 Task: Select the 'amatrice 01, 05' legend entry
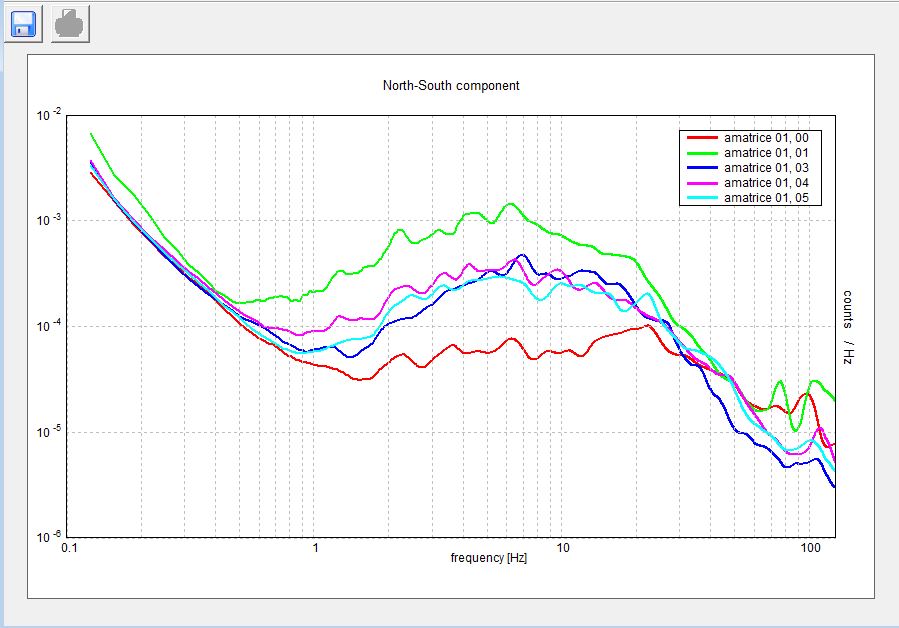click(765, 198)
